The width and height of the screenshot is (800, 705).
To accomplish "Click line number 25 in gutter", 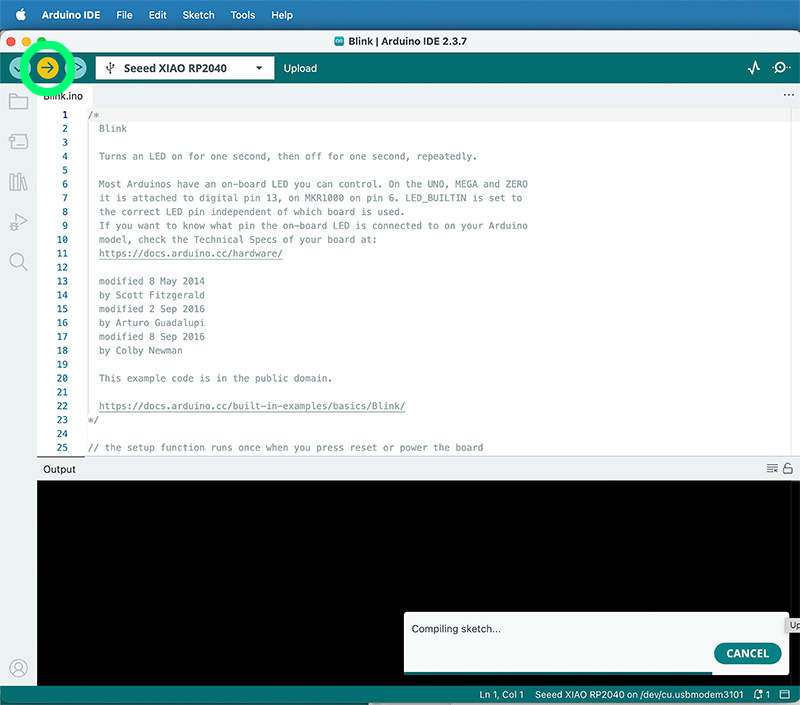I will (62, 447).
